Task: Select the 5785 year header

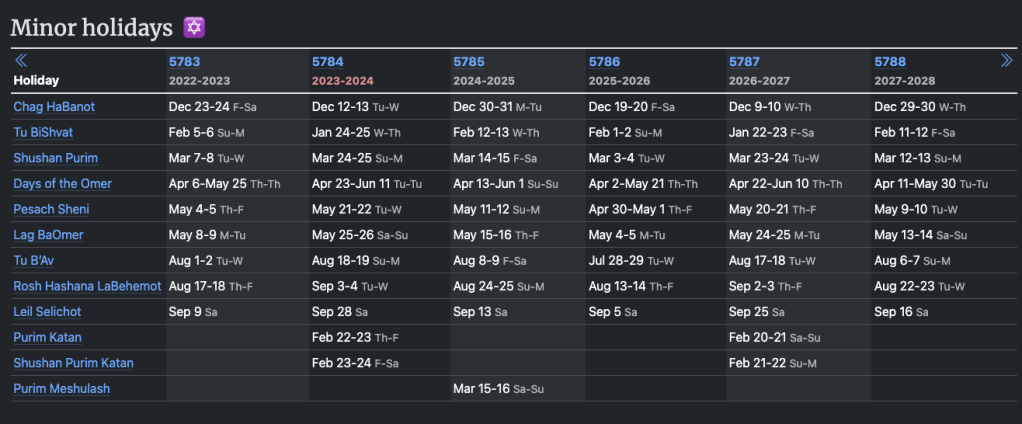Action: (468, 62)
